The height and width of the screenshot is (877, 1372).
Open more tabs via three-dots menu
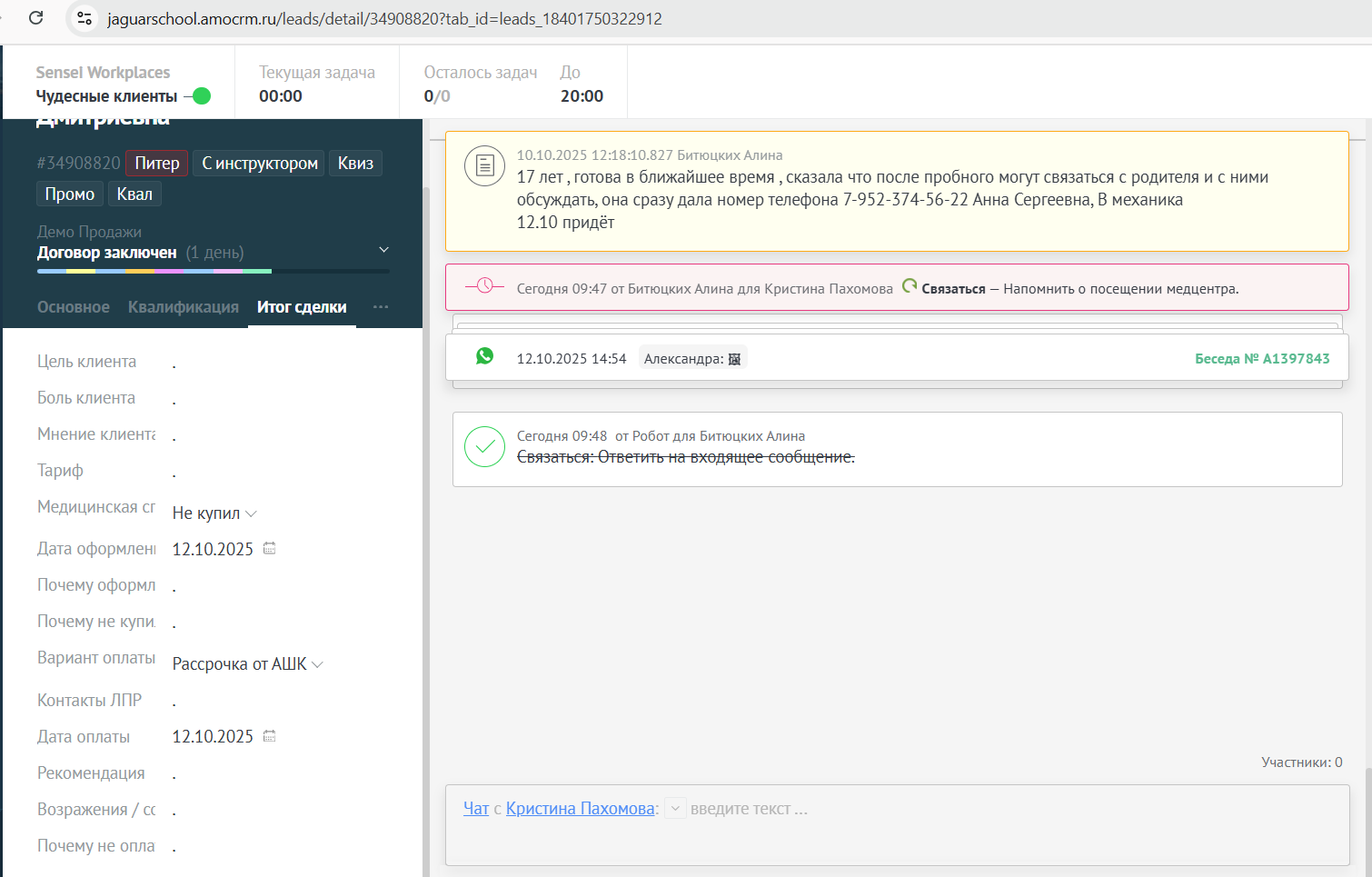381,307
